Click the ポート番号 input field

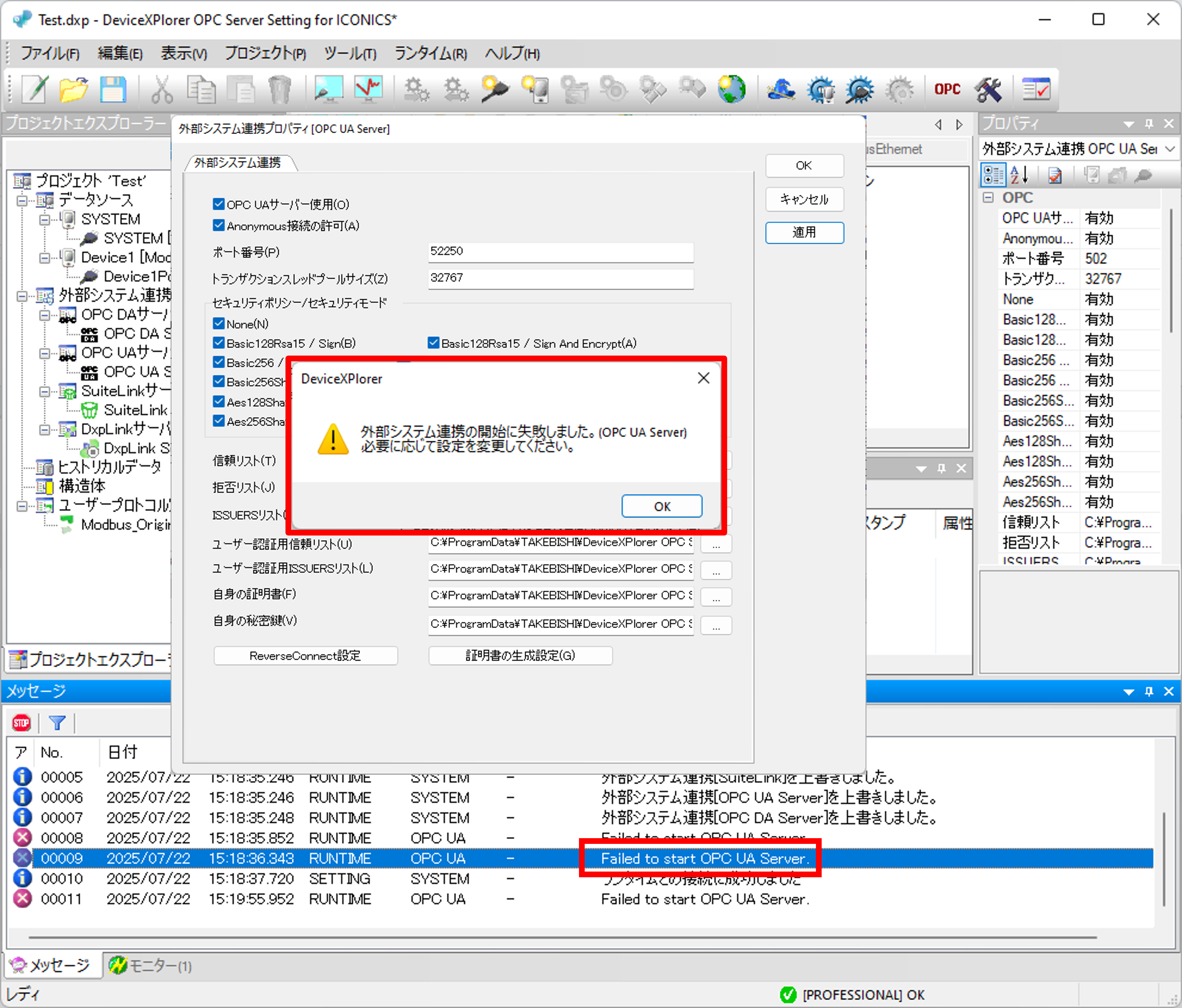tap(560, 252)
